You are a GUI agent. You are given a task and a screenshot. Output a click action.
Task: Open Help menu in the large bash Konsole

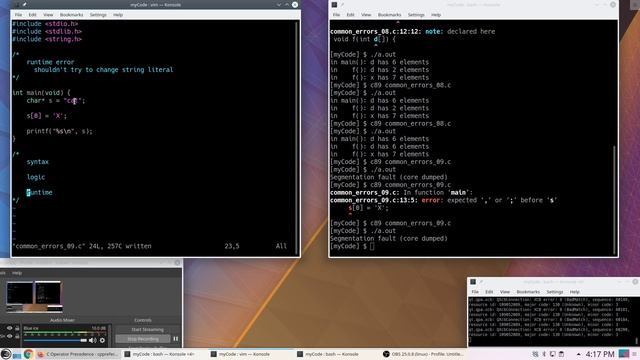(x=436, y=15)
